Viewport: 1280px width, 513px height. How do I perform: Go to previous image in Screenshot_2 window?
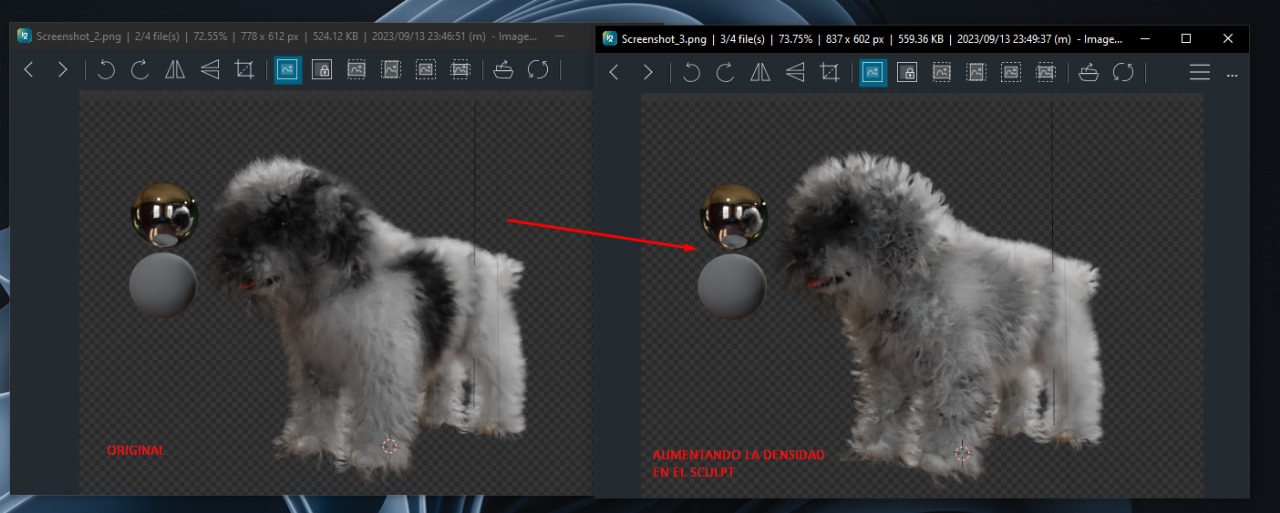(x=28, y=70)
